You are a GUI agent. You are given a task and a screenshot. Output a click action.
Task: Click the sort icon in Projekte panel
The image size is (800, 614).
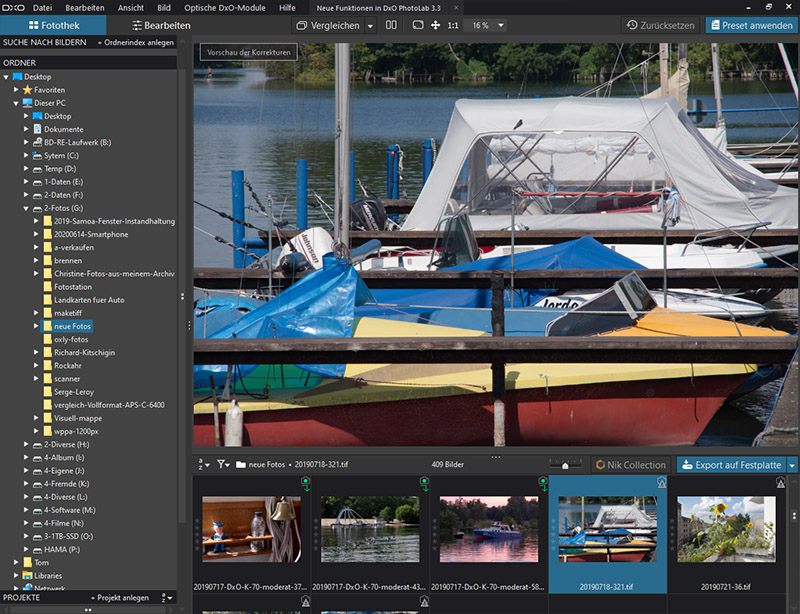[x=164, y=598]
